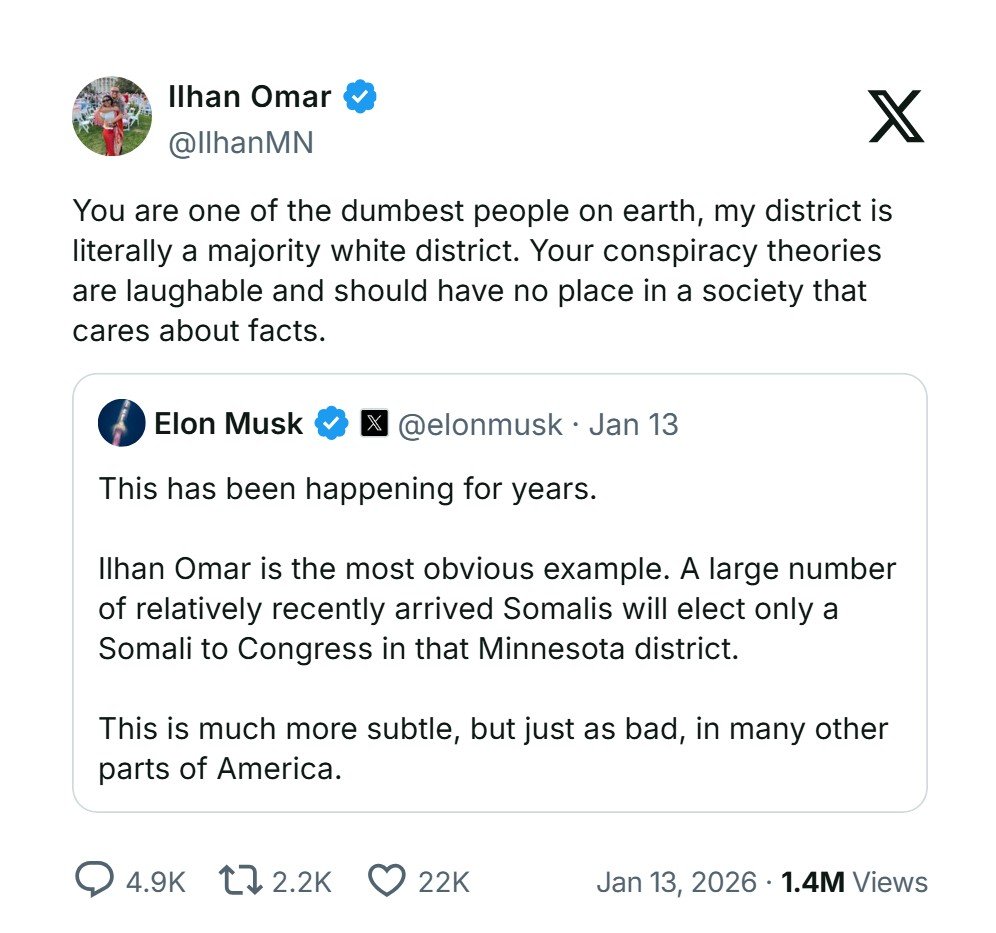Click the Jan 13, 2026 timestamp

pos(676,881)
